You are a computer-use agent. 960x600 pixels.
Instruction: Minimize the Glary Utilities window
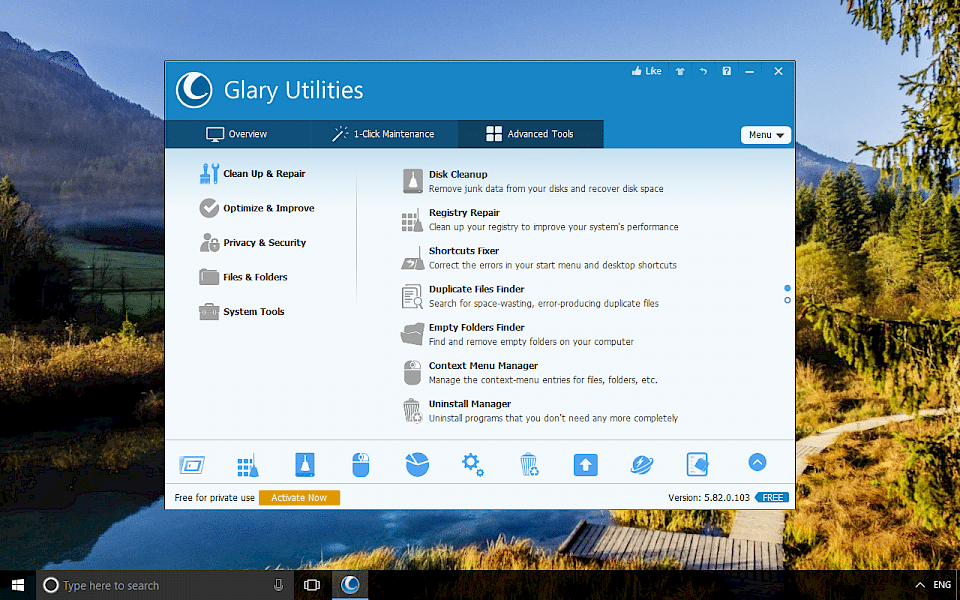point(749,72)
